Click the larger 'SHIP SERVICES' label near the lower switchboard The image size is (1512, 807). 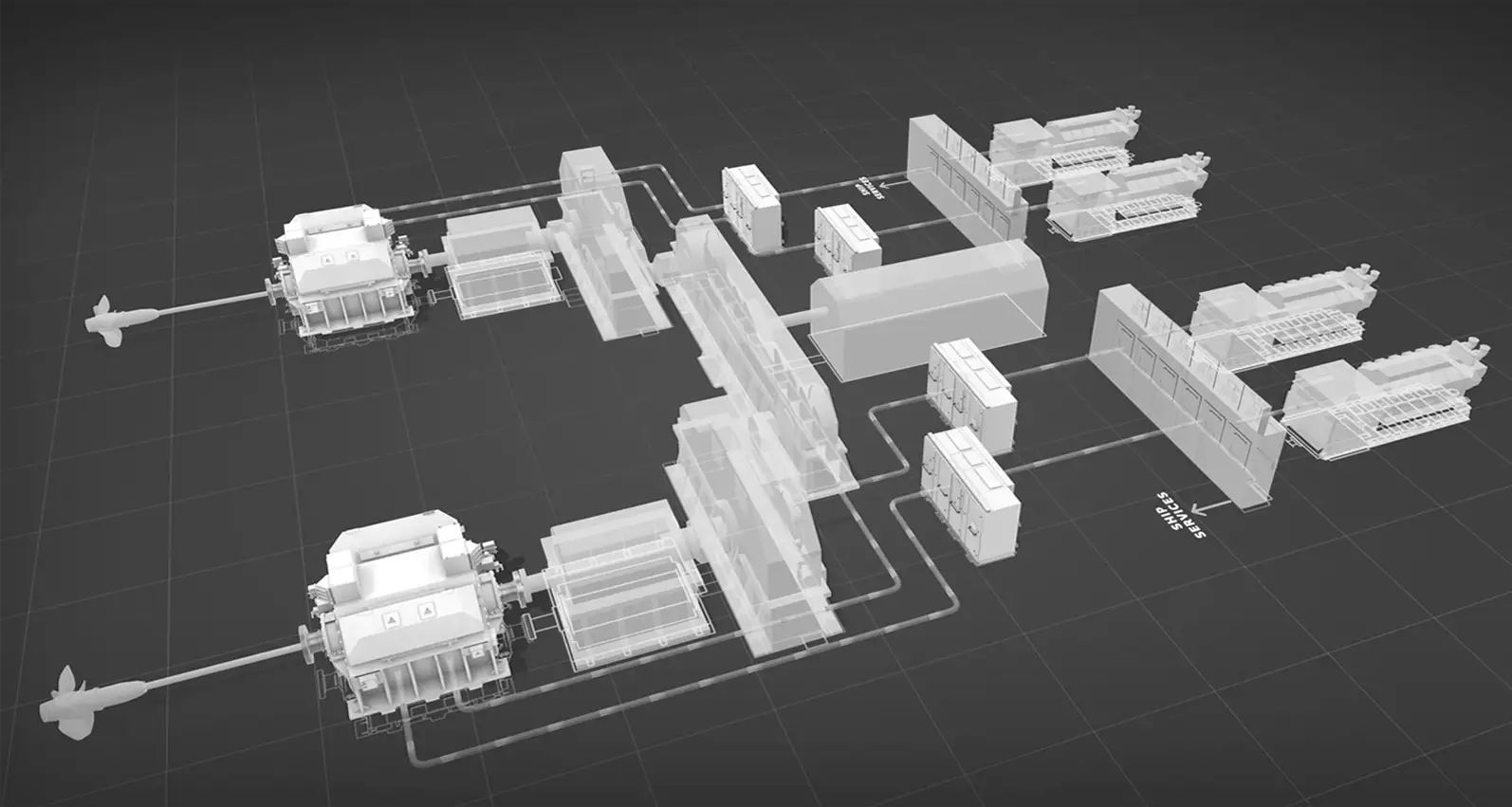[x=1182, y=517]
